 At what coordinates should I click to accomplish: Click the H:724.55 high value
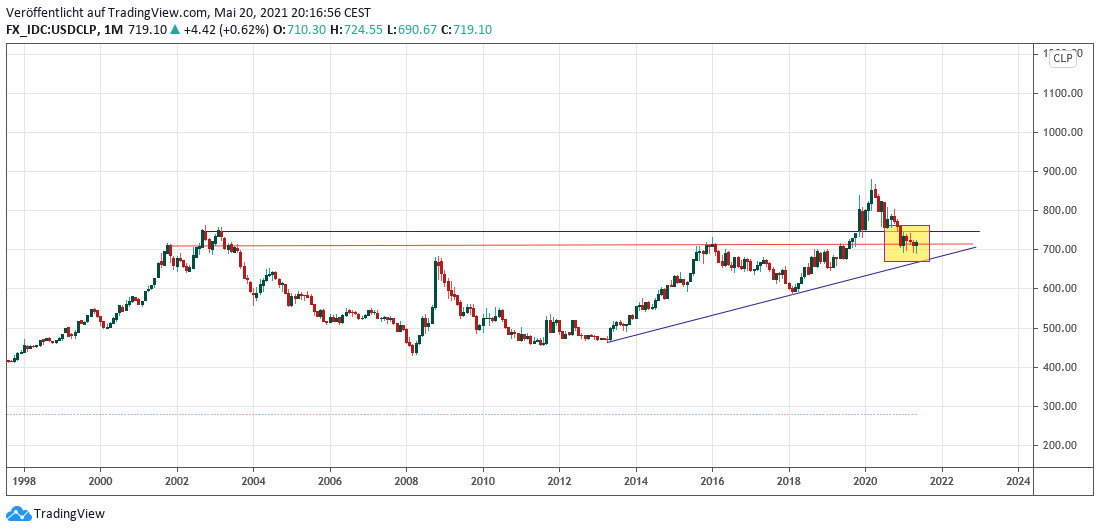(x=355, y=30)
